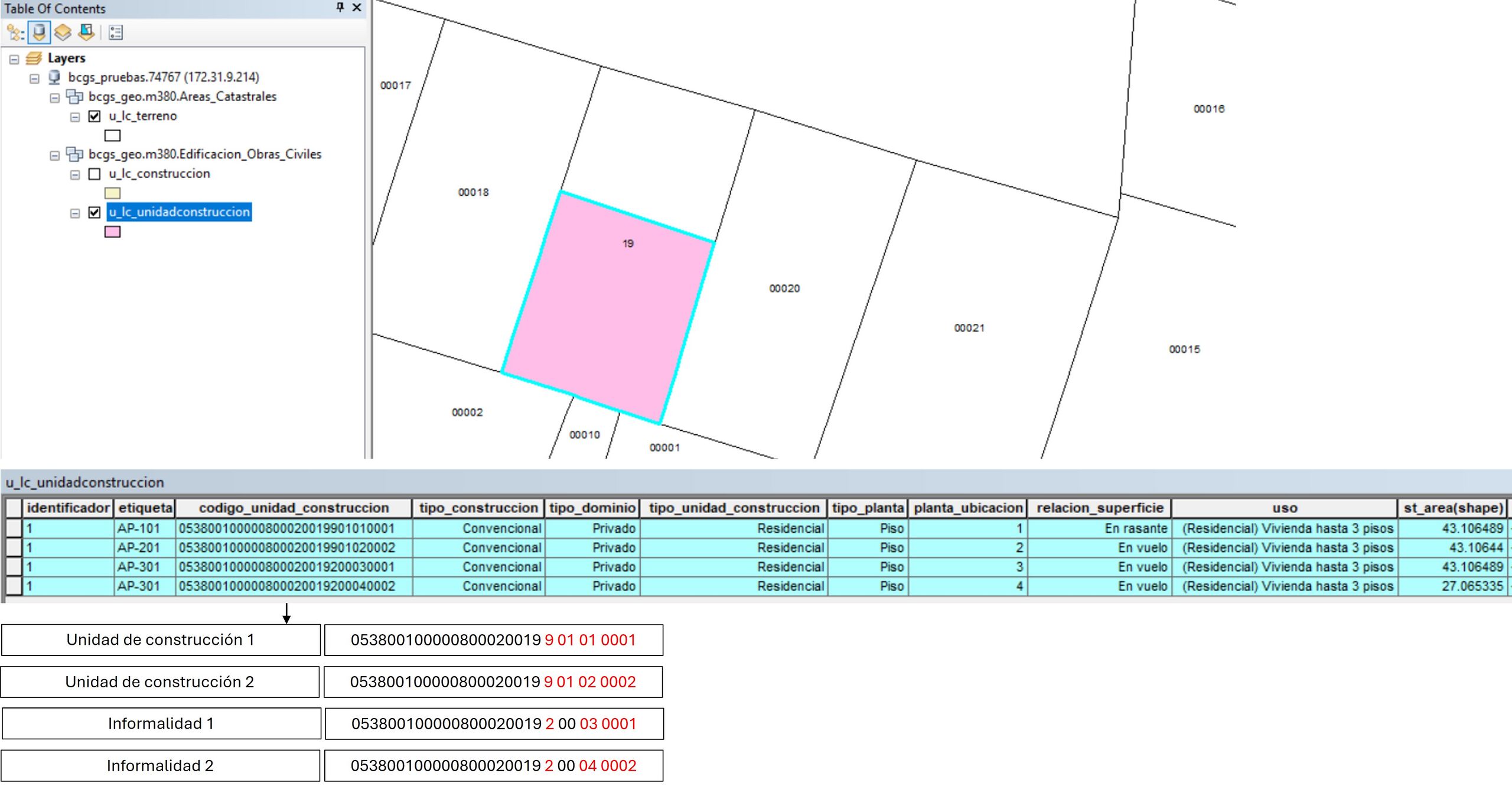Toggle u_lc_unidadconstruccion layer visibility off
Viewport: 1512px width, 786px height.
94,212
